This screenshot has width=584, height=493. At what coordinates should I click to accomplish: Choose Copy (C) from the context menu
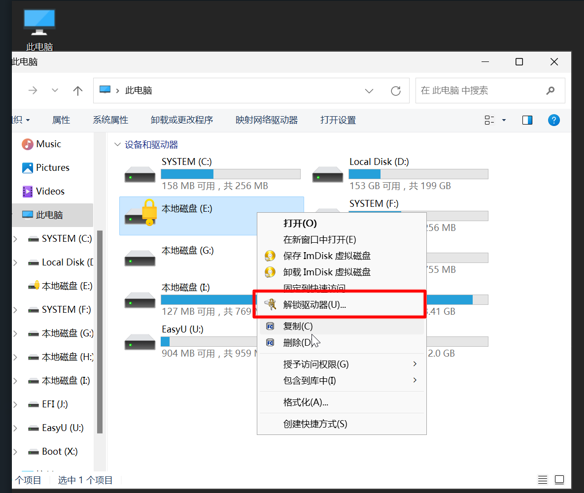point(342,326)
